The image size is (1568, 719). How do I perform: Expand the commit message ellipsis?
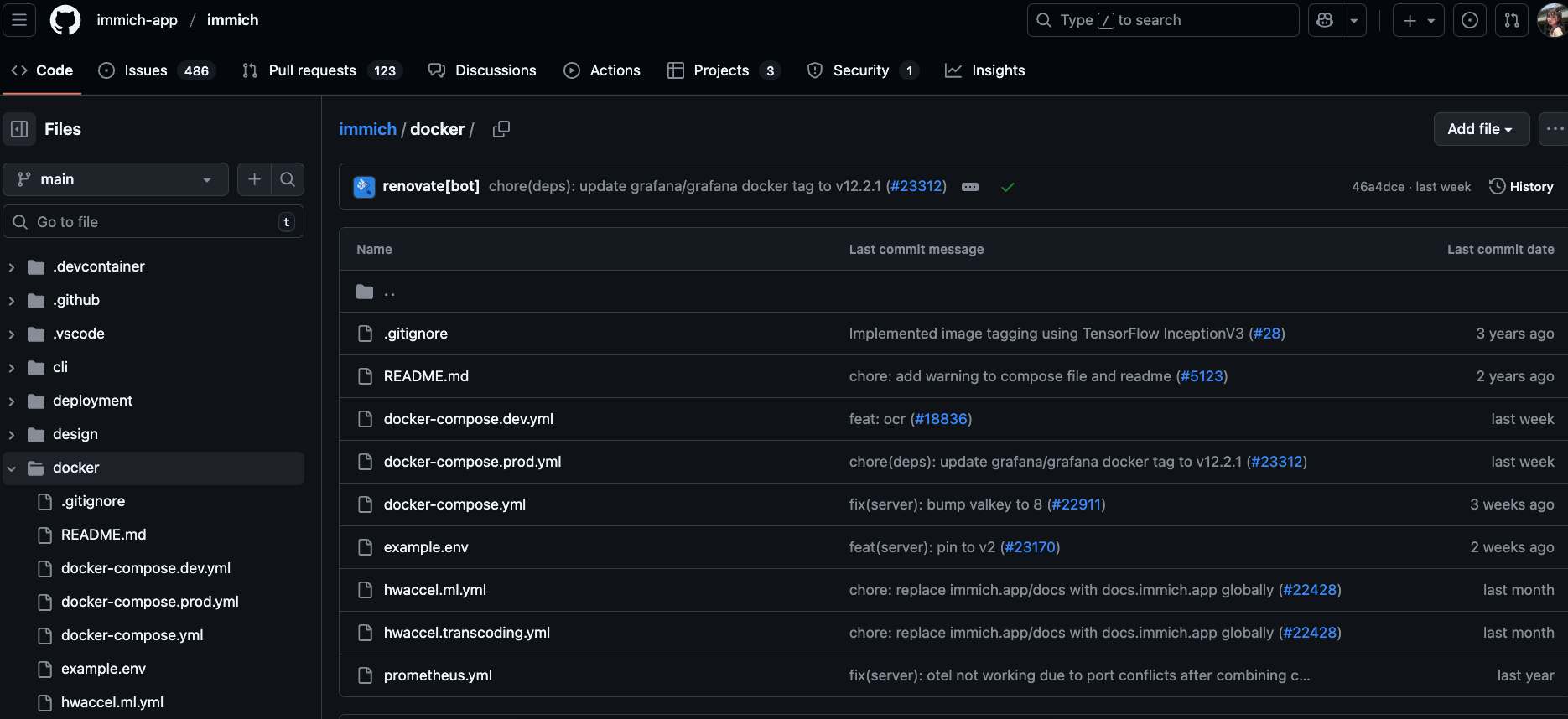pos(970,187)
